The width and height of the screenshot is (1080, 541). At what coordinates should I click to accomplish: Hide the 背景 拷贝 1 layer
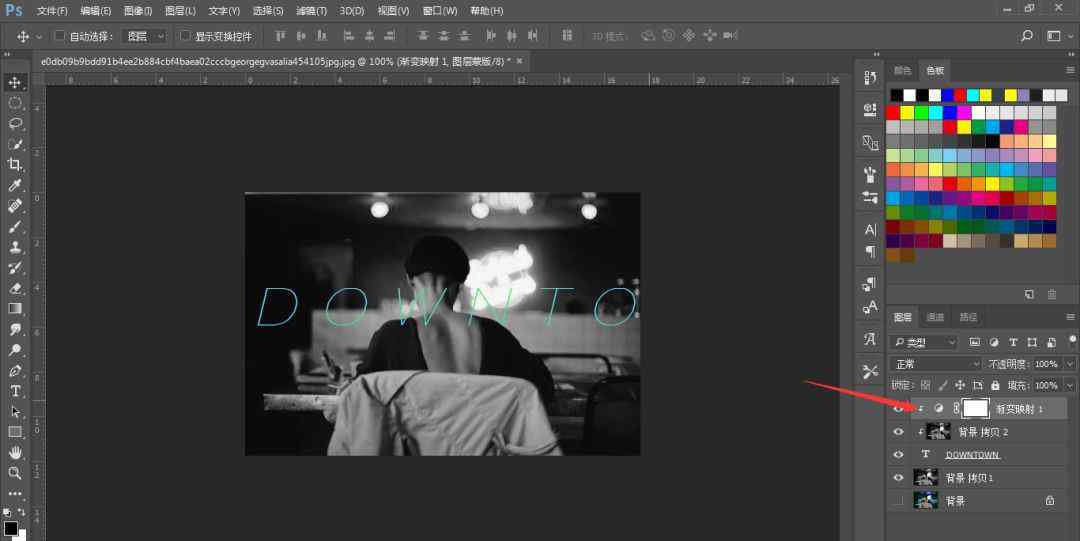pos(898,478)
